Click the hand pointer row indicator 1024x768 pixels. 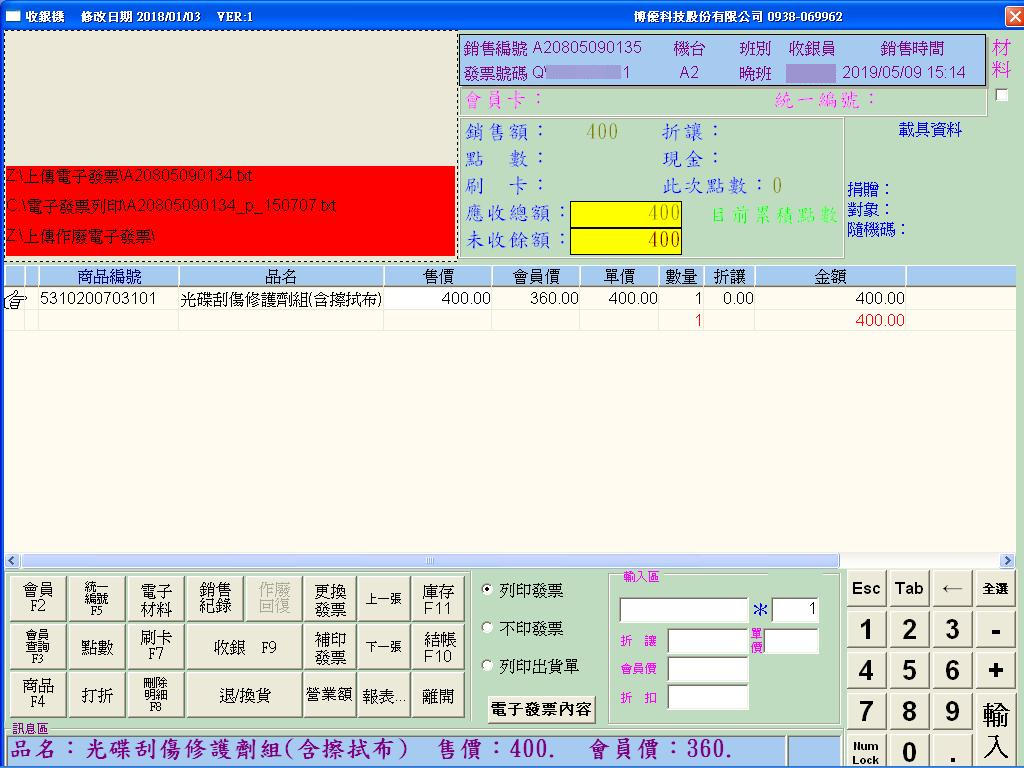pos(15,299)
